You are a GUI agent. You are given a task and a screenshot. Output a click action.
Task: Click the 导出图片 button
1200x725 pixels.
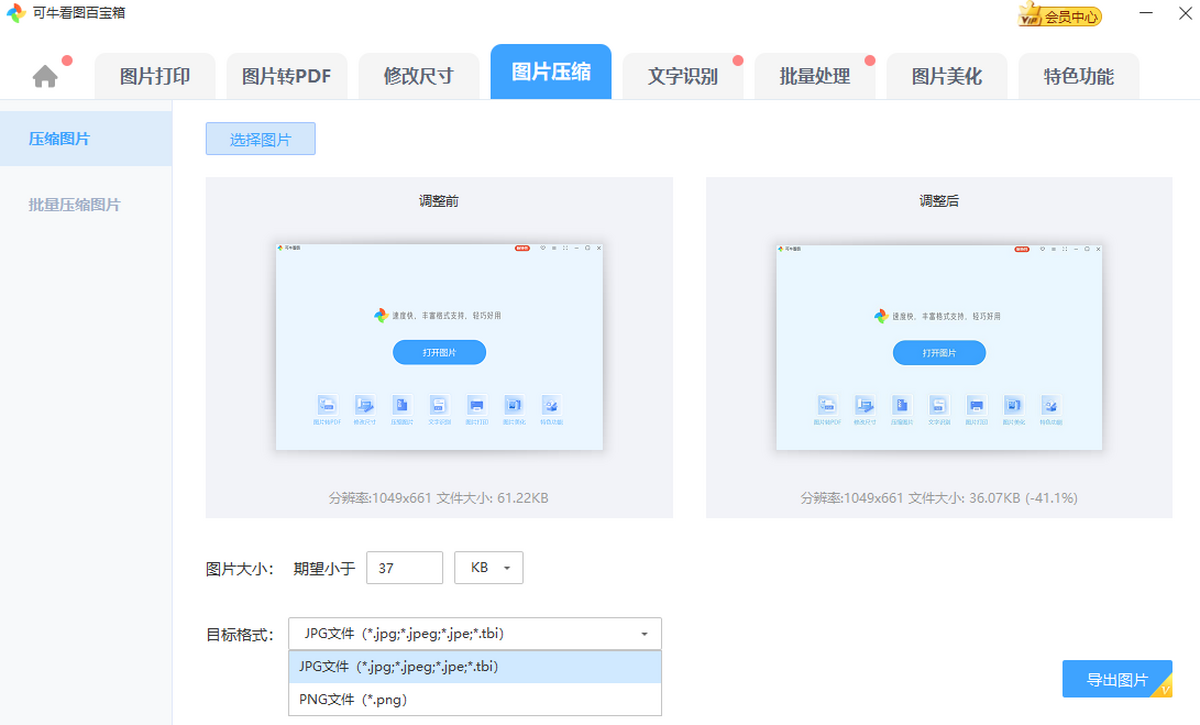click(1116, 680)
